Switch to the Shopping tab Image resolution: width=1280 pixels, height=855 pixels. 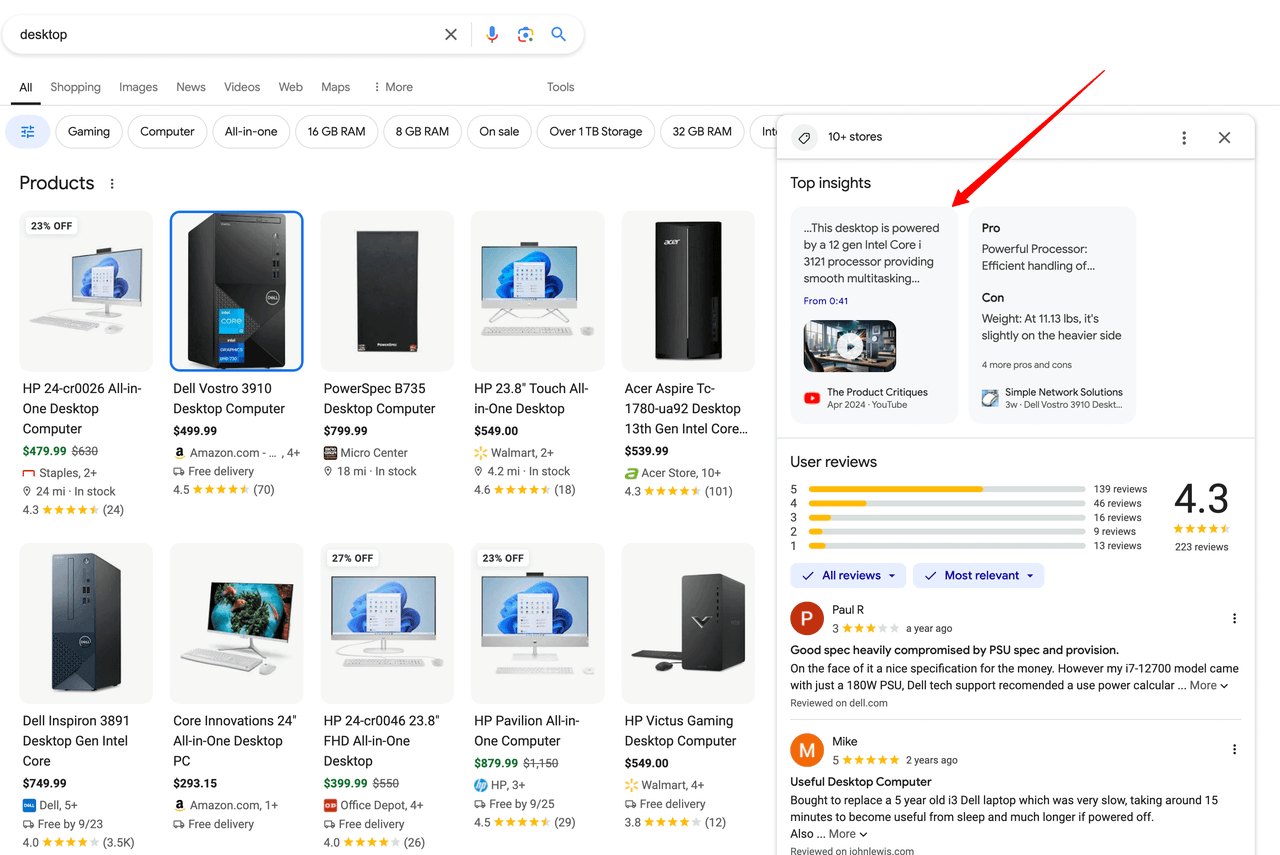76,87
